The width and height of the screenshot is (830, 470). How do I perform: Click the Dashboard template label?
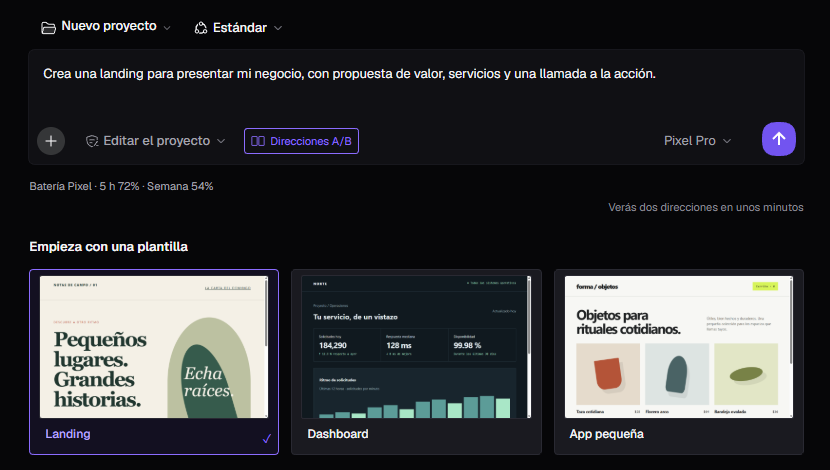click(x=338, y=434)
